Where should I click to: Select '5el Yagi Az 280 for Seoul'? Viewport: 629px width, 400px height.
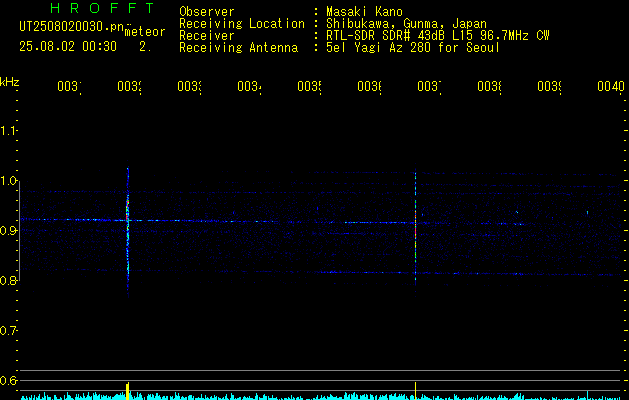(413, 48)
